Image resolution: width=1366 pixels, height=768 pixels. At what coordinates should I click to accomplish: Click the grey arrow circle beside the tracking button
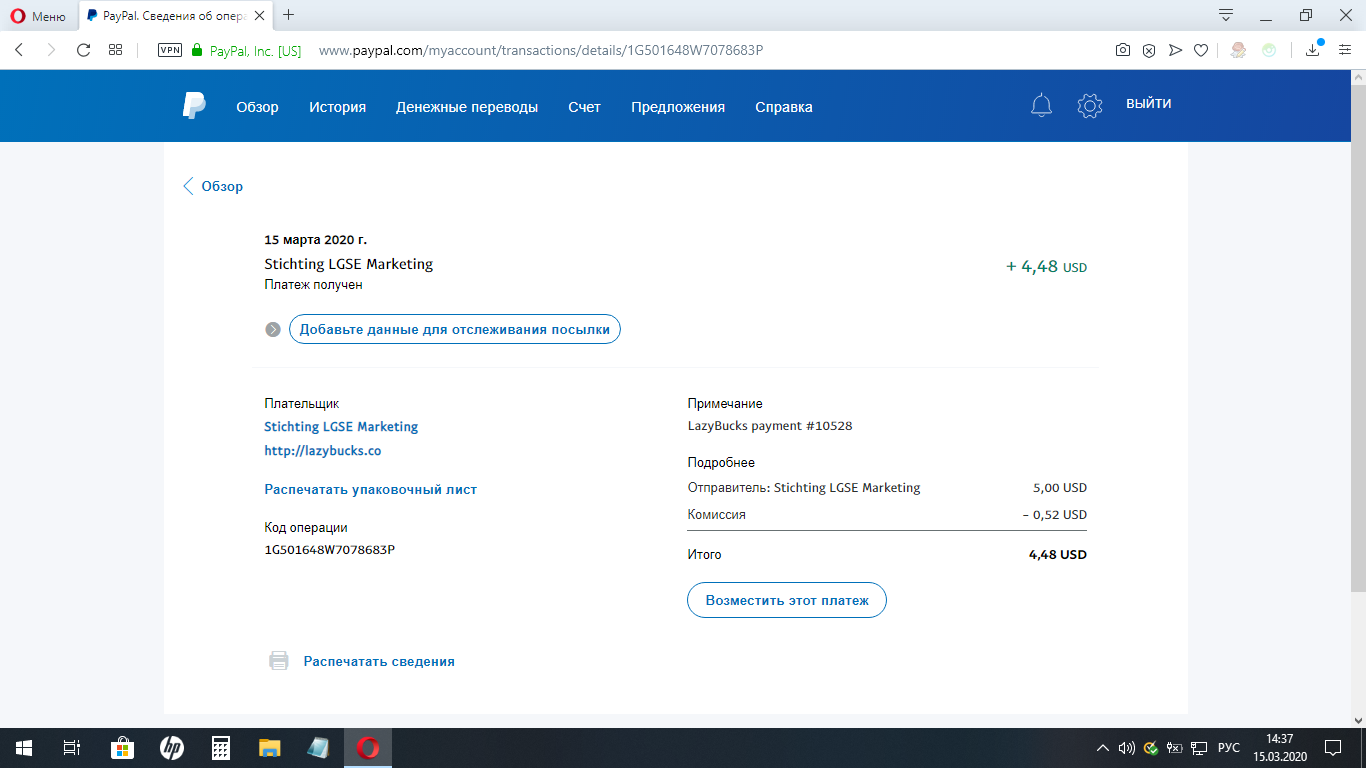click(x=273, y=330)
